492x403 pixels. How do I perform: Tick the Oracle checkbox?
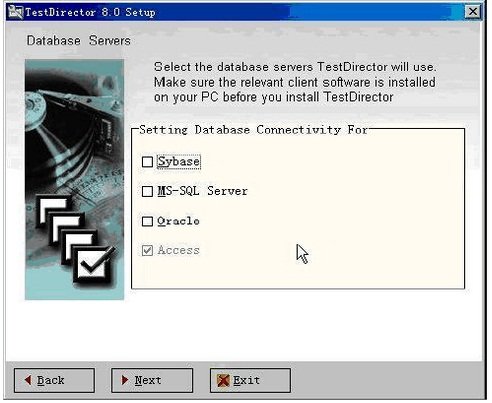click(x=147, y=221)
